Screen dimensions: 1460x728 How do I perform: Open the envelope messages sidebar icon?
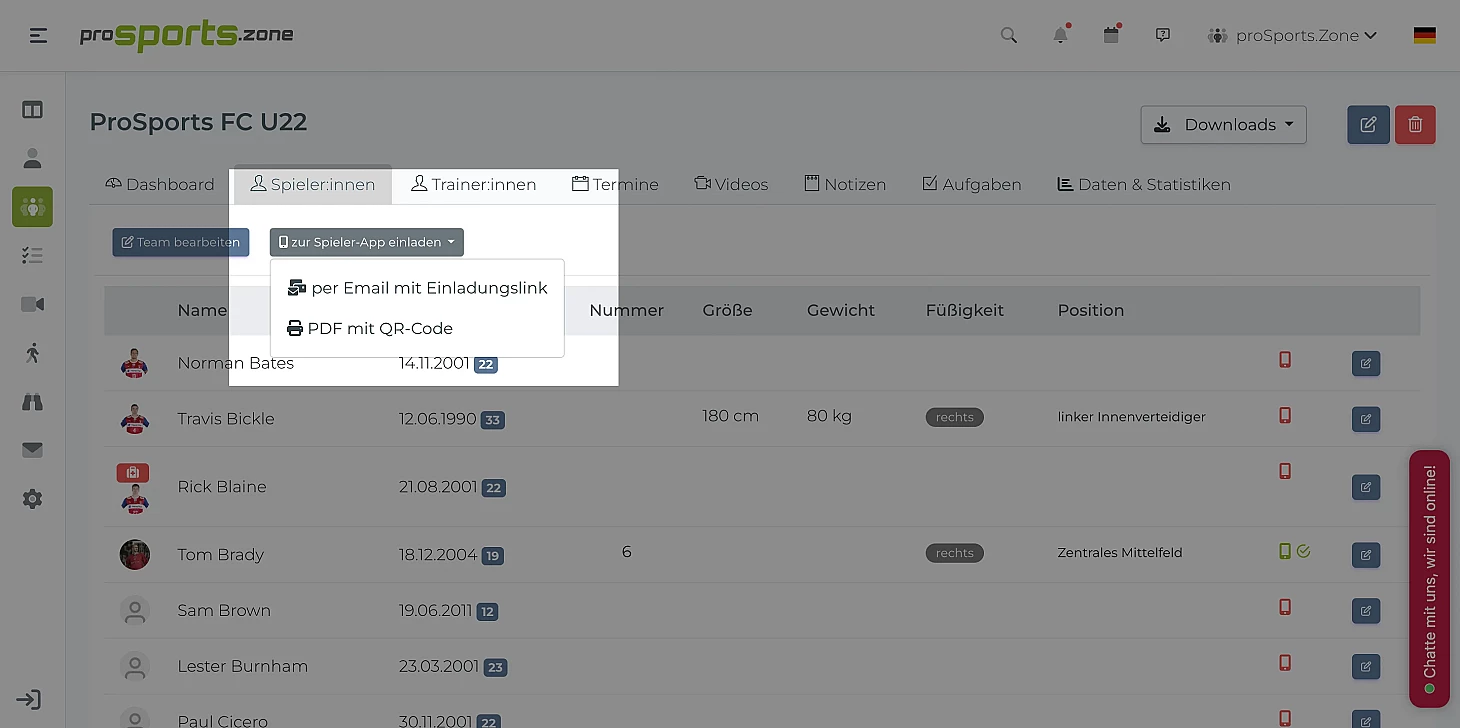click(x=32, y=450)
